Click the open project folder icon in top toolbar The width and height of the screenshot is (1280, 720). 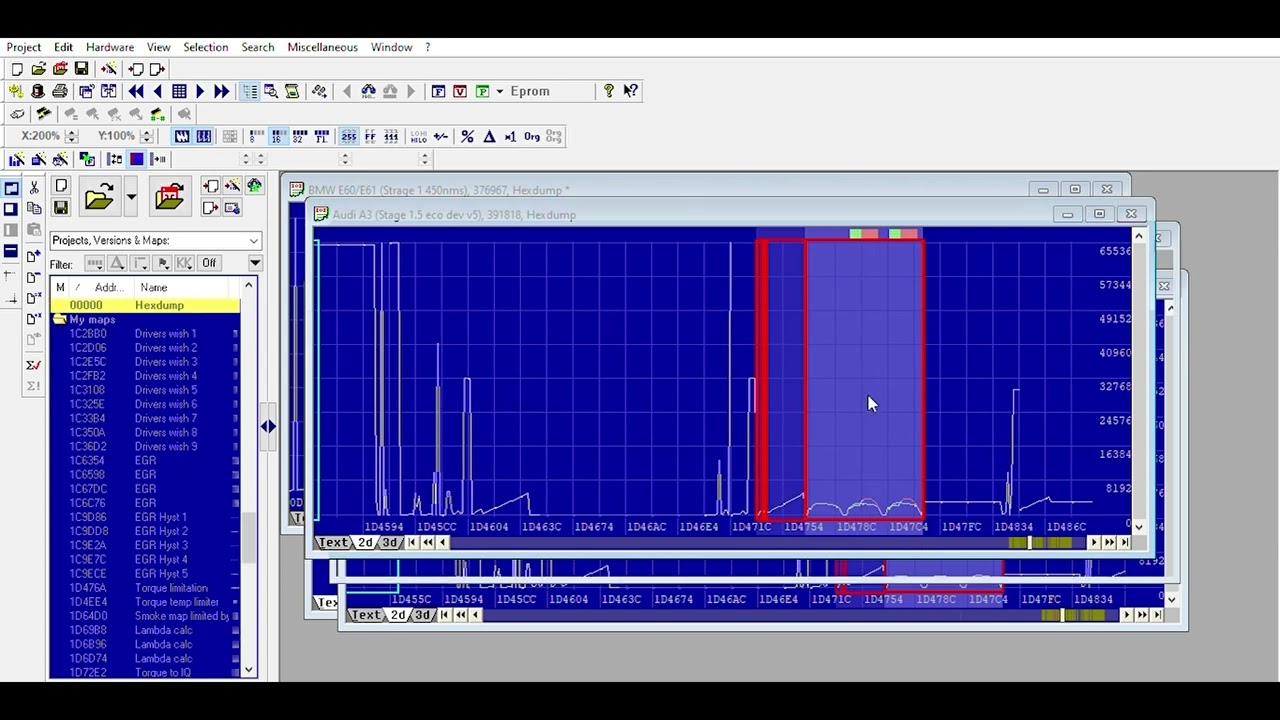38,69
